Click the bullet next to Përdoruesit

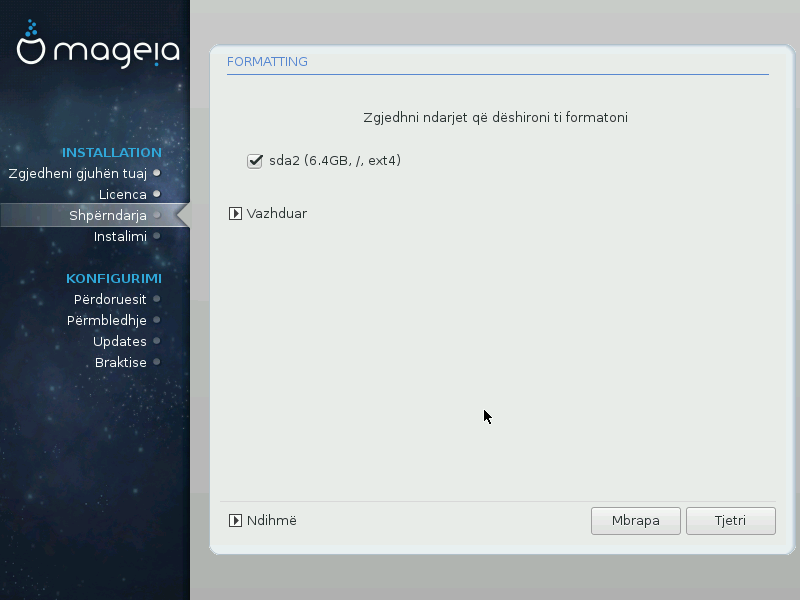pos(157,299)
